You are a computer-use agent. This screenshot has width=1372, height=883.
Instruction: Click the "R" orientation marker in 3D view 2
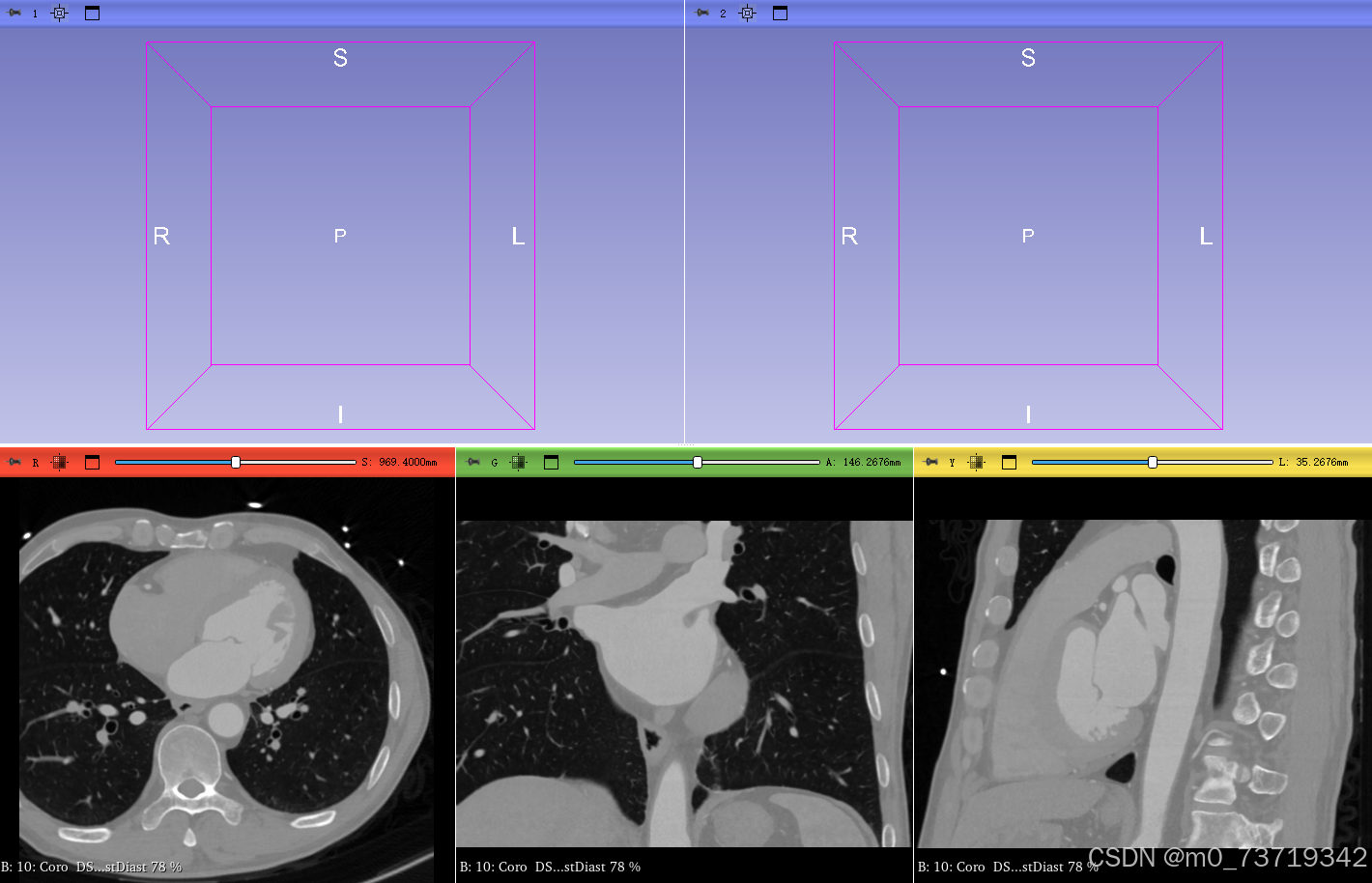849,236
